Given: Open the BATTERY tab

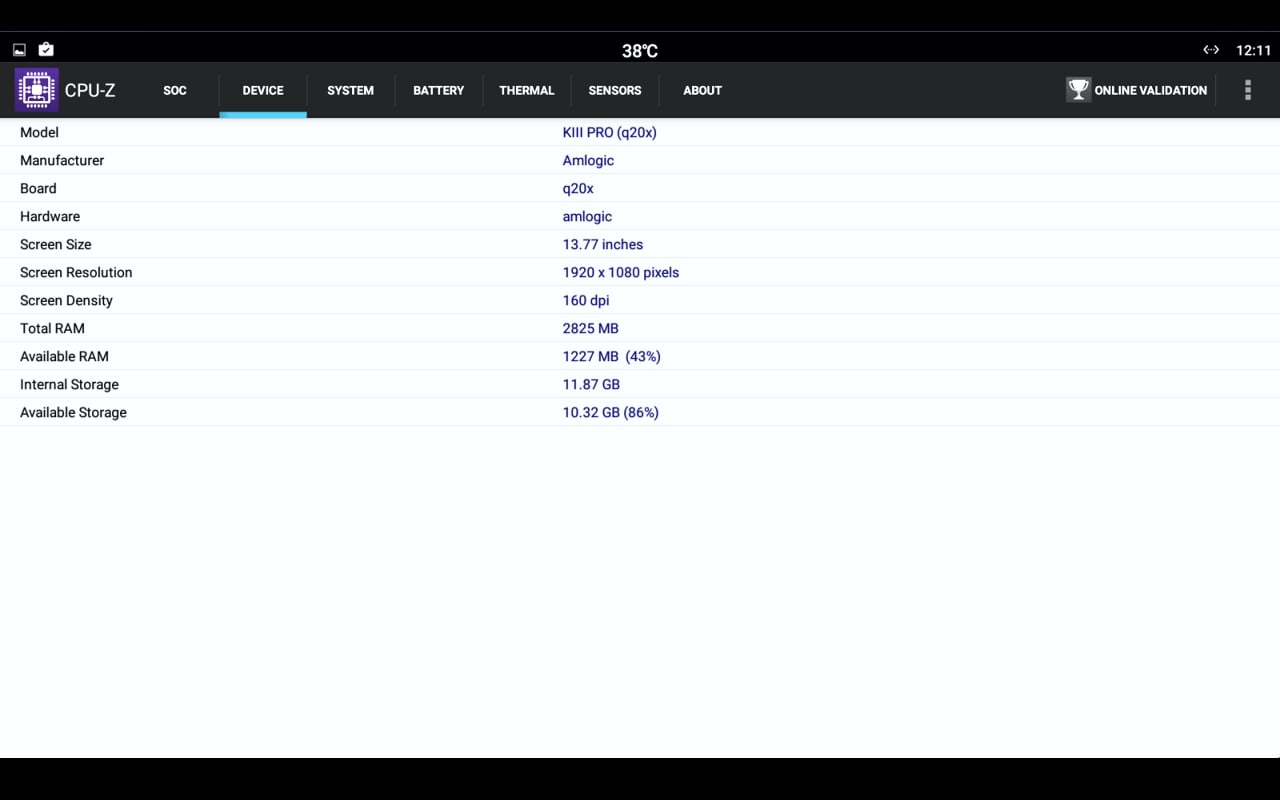Looking at the screenshot, I should pos(438,90).
